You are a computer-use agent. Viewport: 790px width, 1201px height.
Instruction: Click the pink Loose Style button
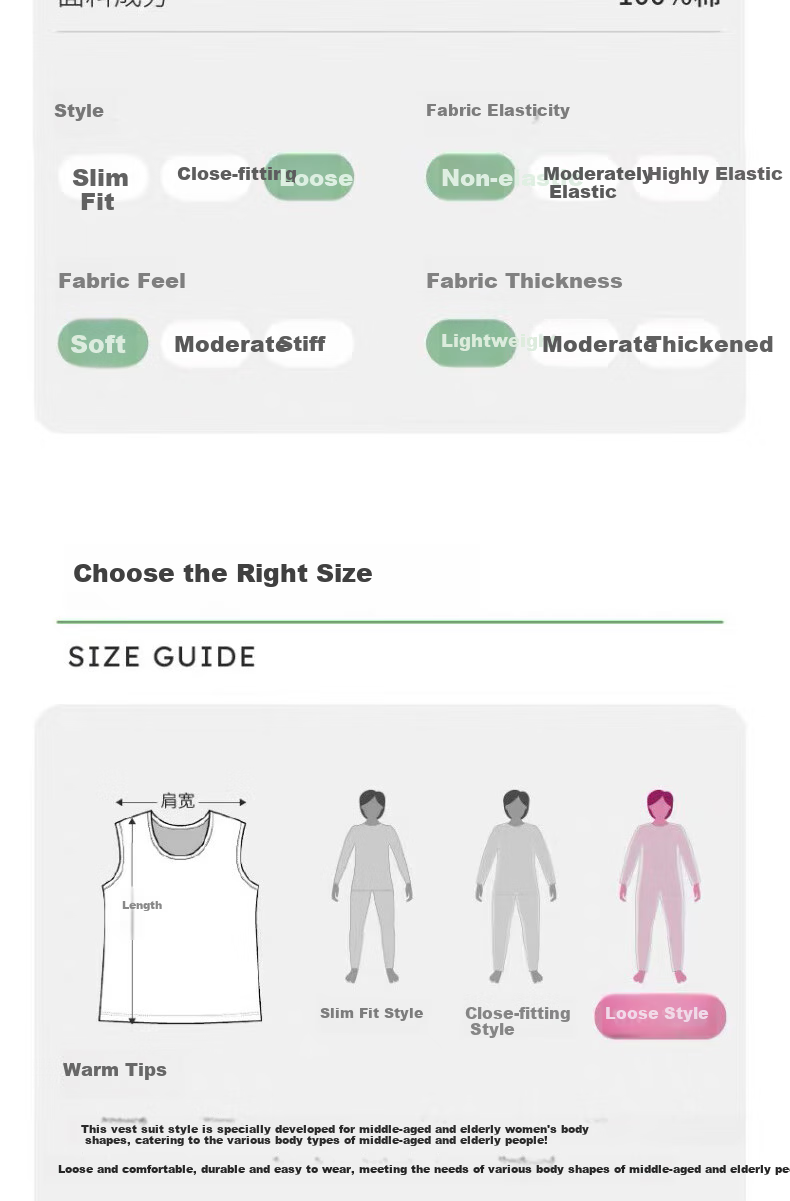[660, 1015]
